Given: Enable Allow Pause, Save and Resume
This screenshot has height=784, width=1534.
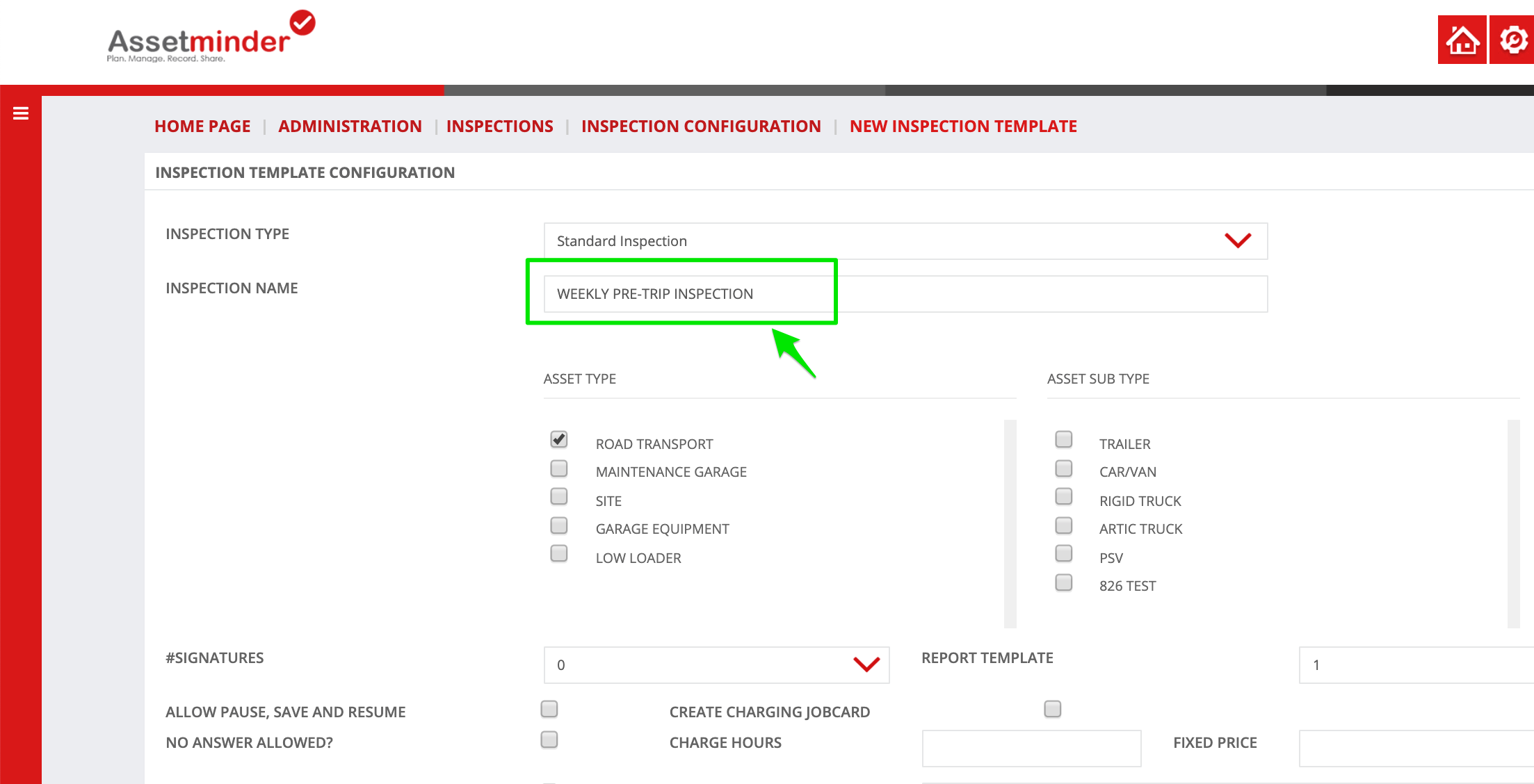Looking at the screenshot, I should click(x=549, y=709).
